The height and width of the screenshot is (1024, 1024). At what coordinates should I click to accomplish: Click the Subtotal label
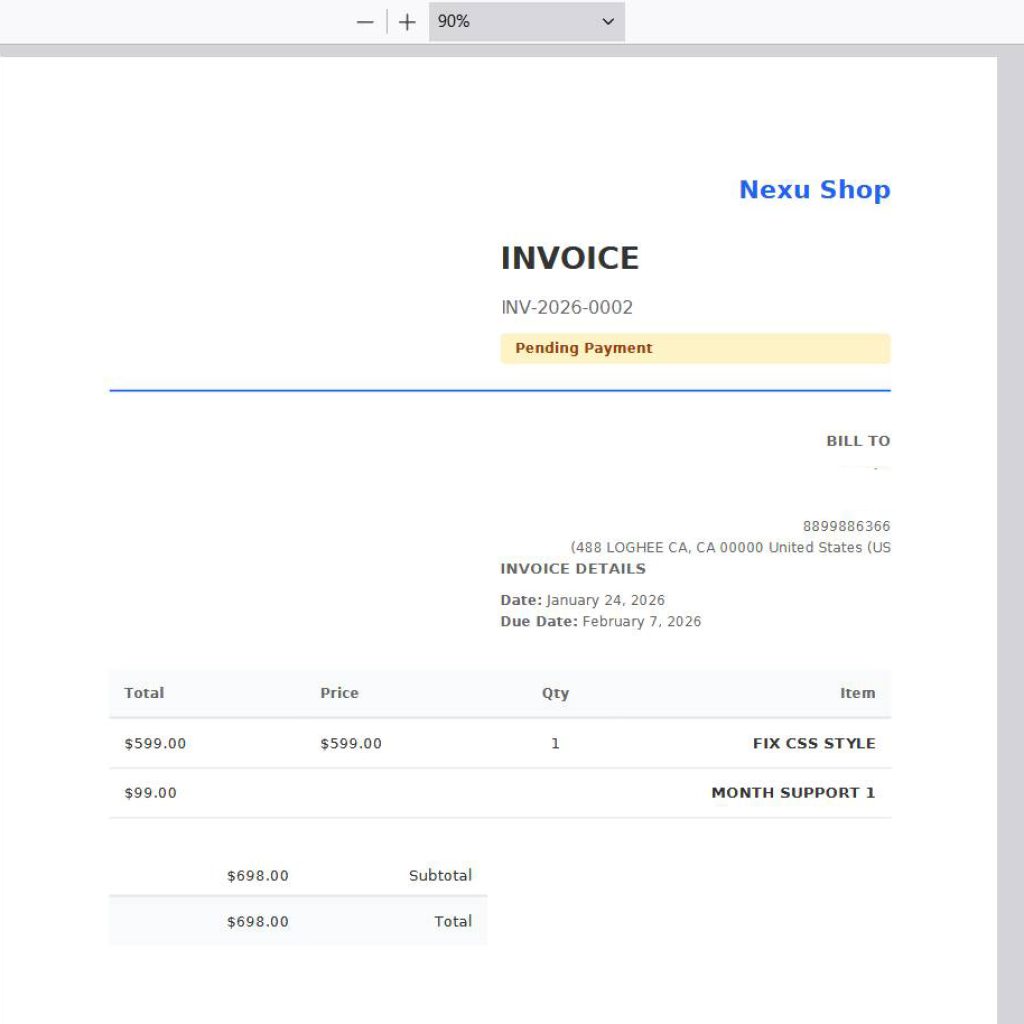click(440, 875)
